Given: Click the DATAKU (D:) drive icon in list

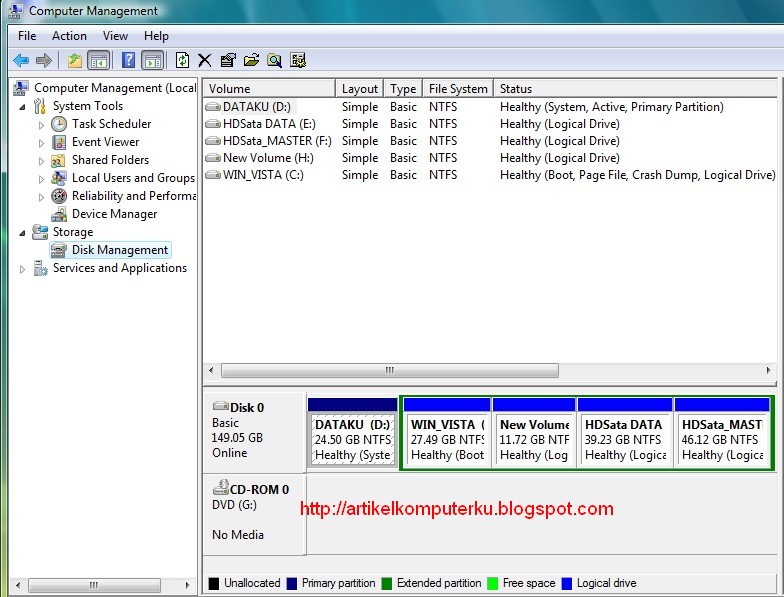Looking at the screenshot, I should click(213, 107).
